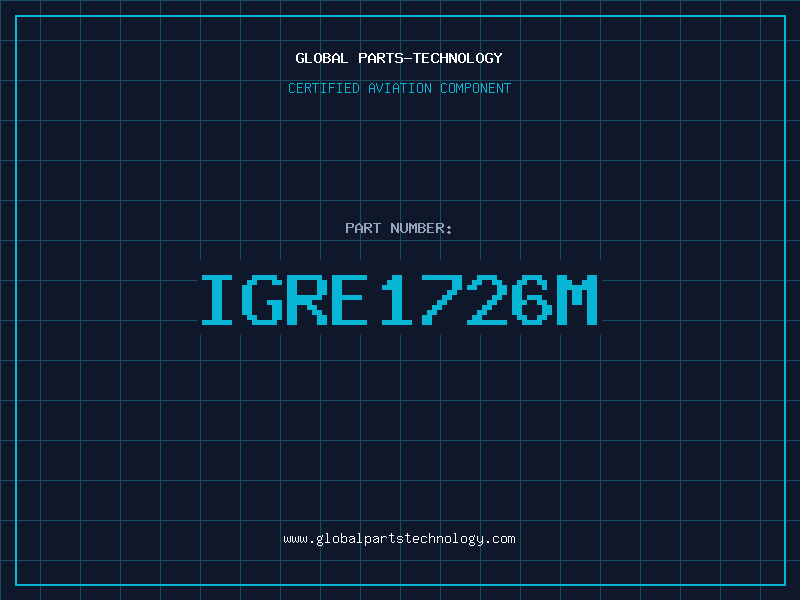
Task: Click the word COMPONENT in the subtitle
Action: point(475,89)
